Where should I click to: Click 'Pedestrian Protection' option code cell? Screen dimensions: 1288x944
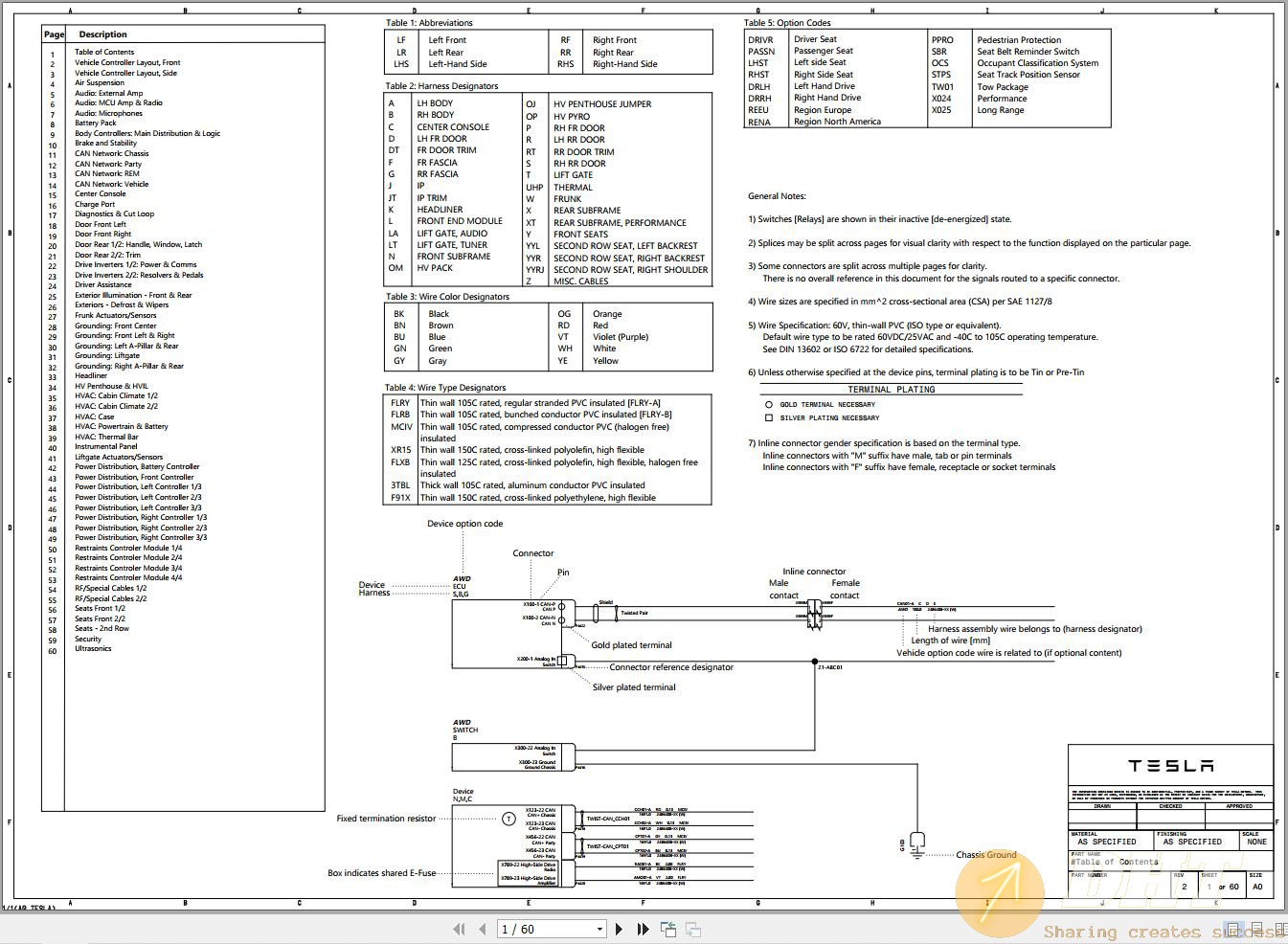coord(1019,40)
